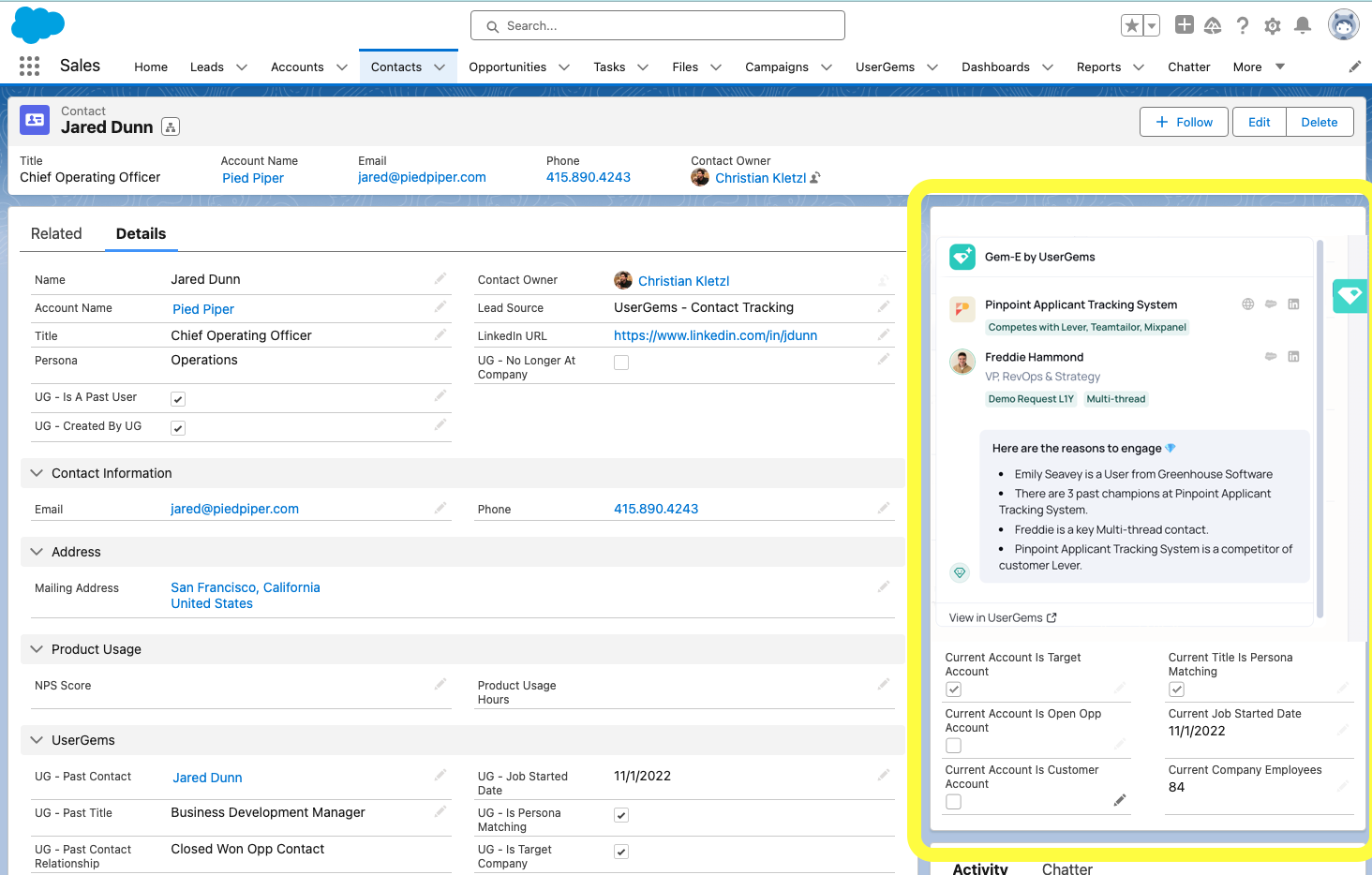
Task: Open the LinkedIn icon for Pinpoint Applicant Tracking System
Action: click(1293, 304)
